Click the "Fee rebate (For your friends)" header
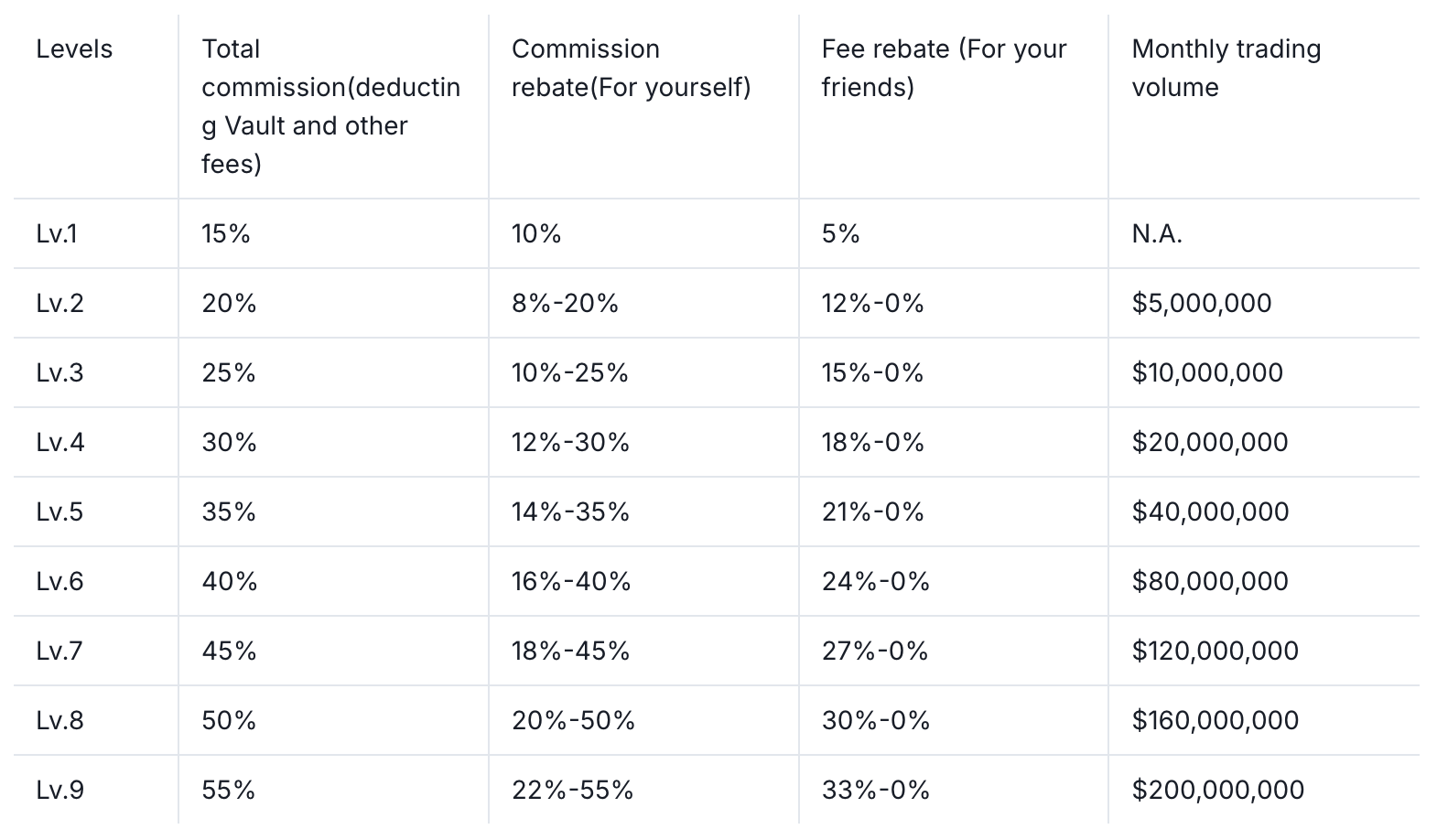Viewport: 1437px width, 840px height. pos(944,69)
